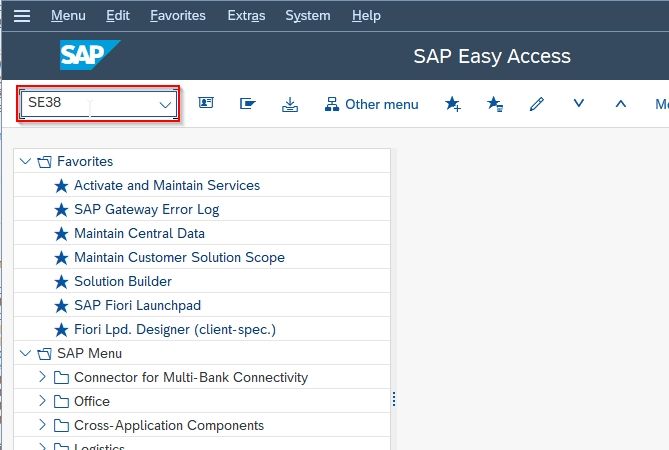Image resolution: width=669 pixels, height=450 pixels.
Task: Click the Other menu button
Action: (x=372, y=104)
